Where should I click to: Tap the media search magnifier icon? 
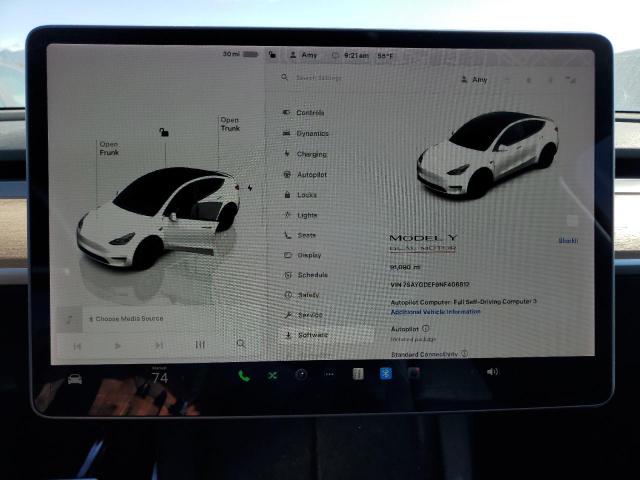tap(241, 343)
